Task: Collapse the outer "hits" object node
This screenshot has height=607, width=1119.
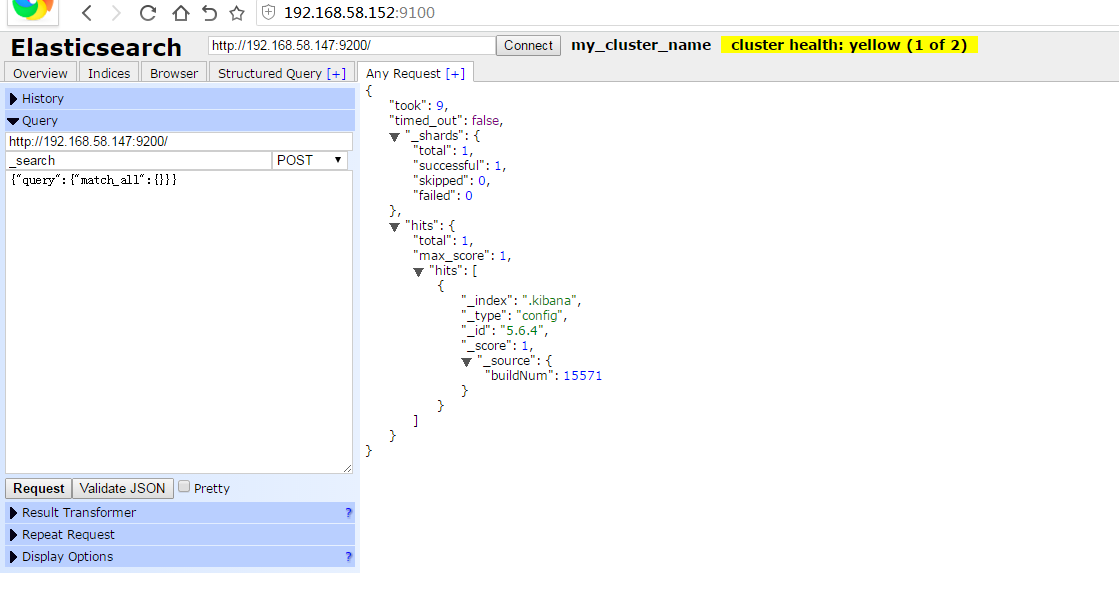Action: (x=395, y=227)
